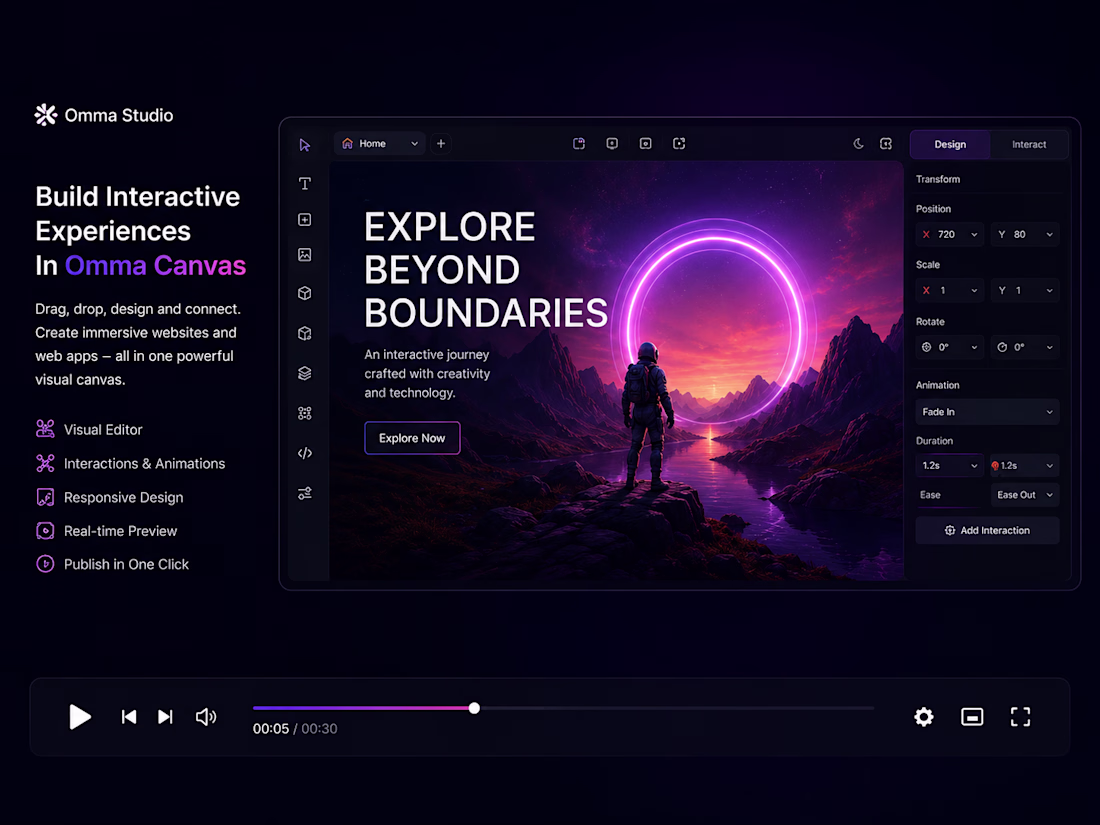Click the Home page house icon
Screen dimensions: 1100x825
click(x=347, y=143)
